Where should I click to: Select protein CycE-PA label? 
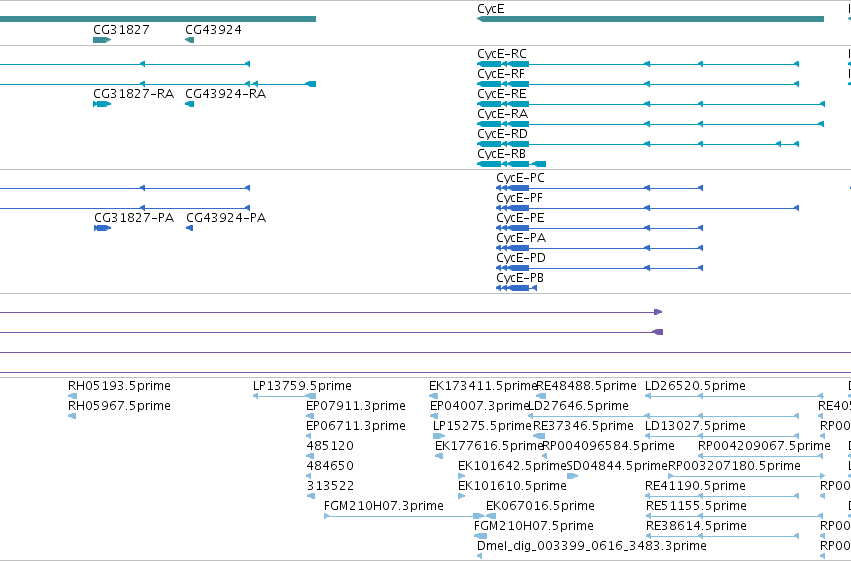coord(521,238)
